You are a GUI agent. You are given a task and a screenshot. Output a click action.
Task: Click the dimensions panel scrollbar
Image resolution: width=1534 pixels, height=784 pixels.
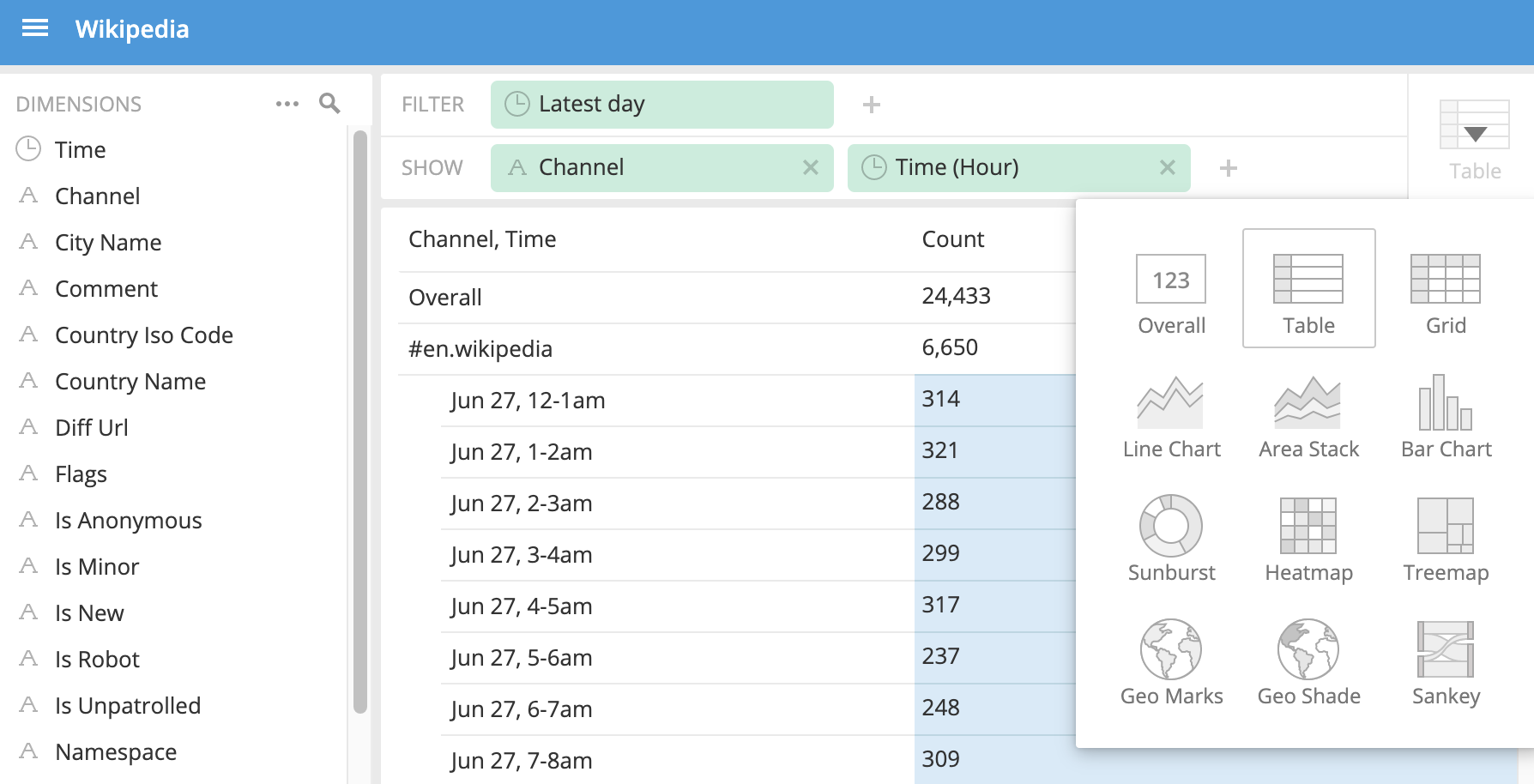pyautogui.click(x=360, y=420)
